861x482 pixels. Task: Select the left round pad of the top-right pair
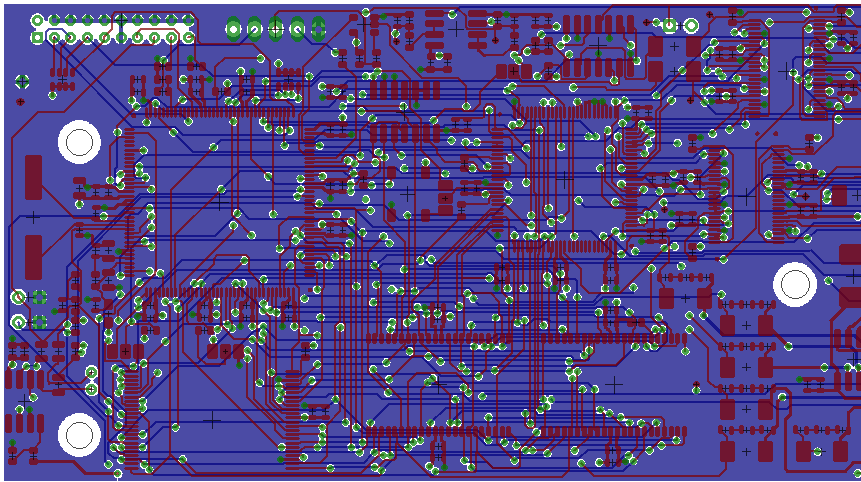670,25
